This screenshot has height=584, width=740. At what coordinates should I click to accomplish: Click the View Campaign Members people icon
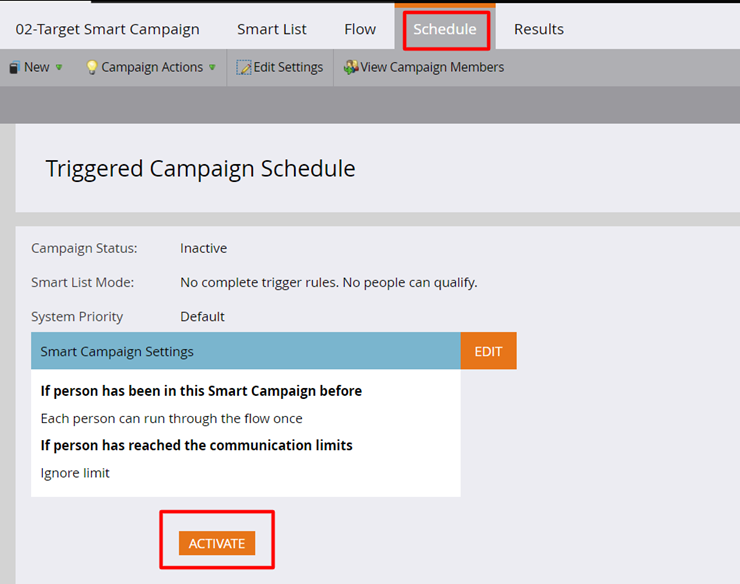point(351,68)
